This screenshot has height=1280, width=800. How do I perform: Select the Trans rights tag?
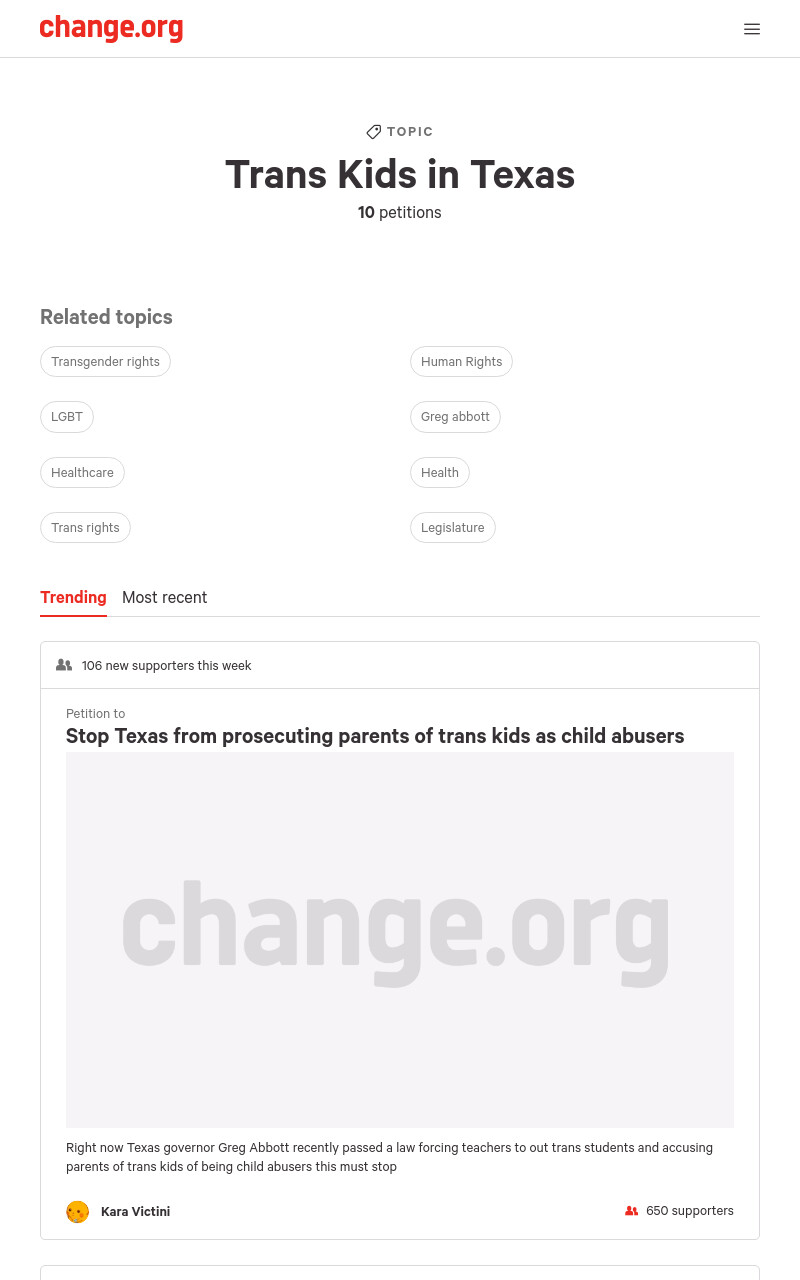click(85, 527)
